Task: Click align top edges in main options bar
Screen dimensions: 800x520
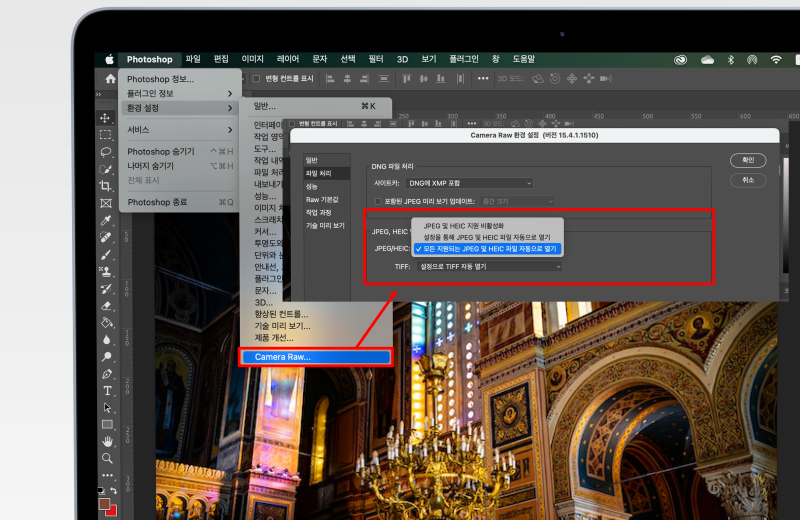Action: 407,79
